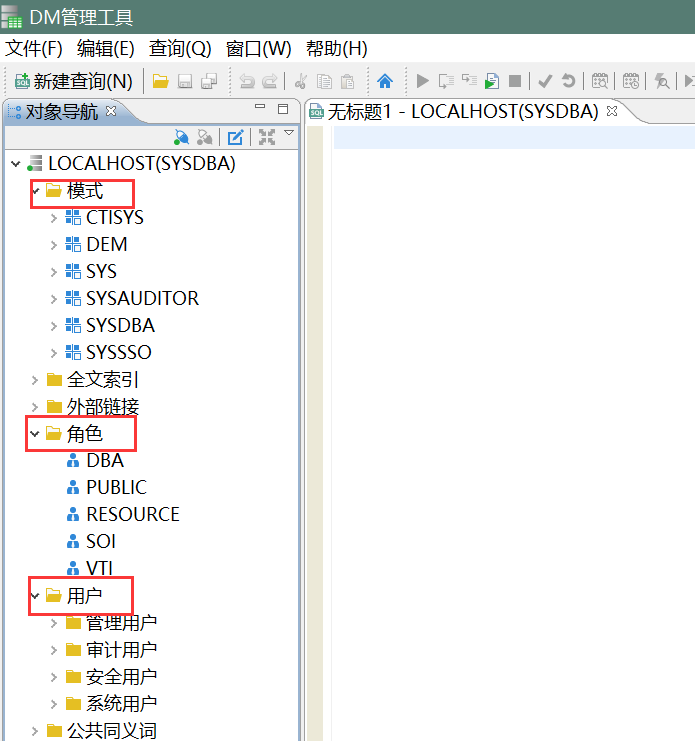Click the Save disk icon in toolbar
This screenshot has width=695, height=741.
click(185, 81)
